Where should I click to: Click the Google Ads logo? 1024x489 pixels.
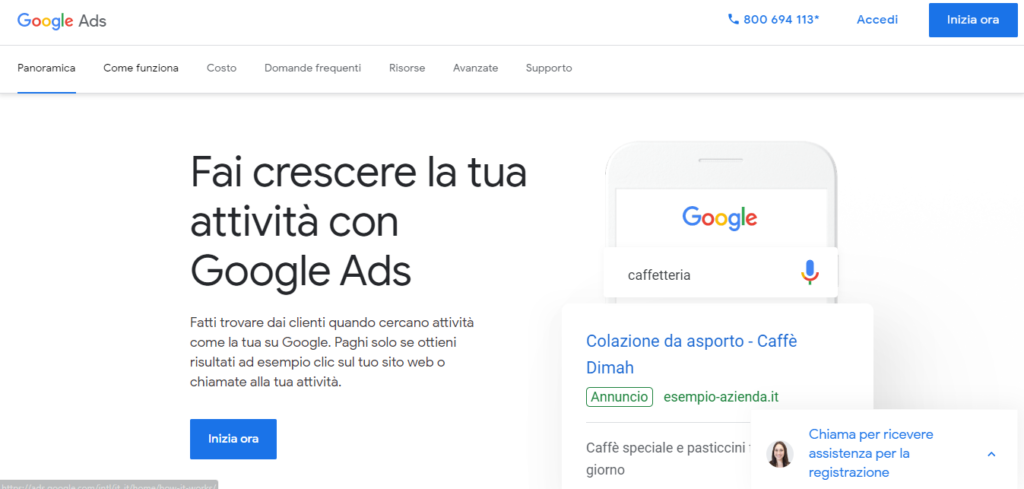(x=62, y=20)
